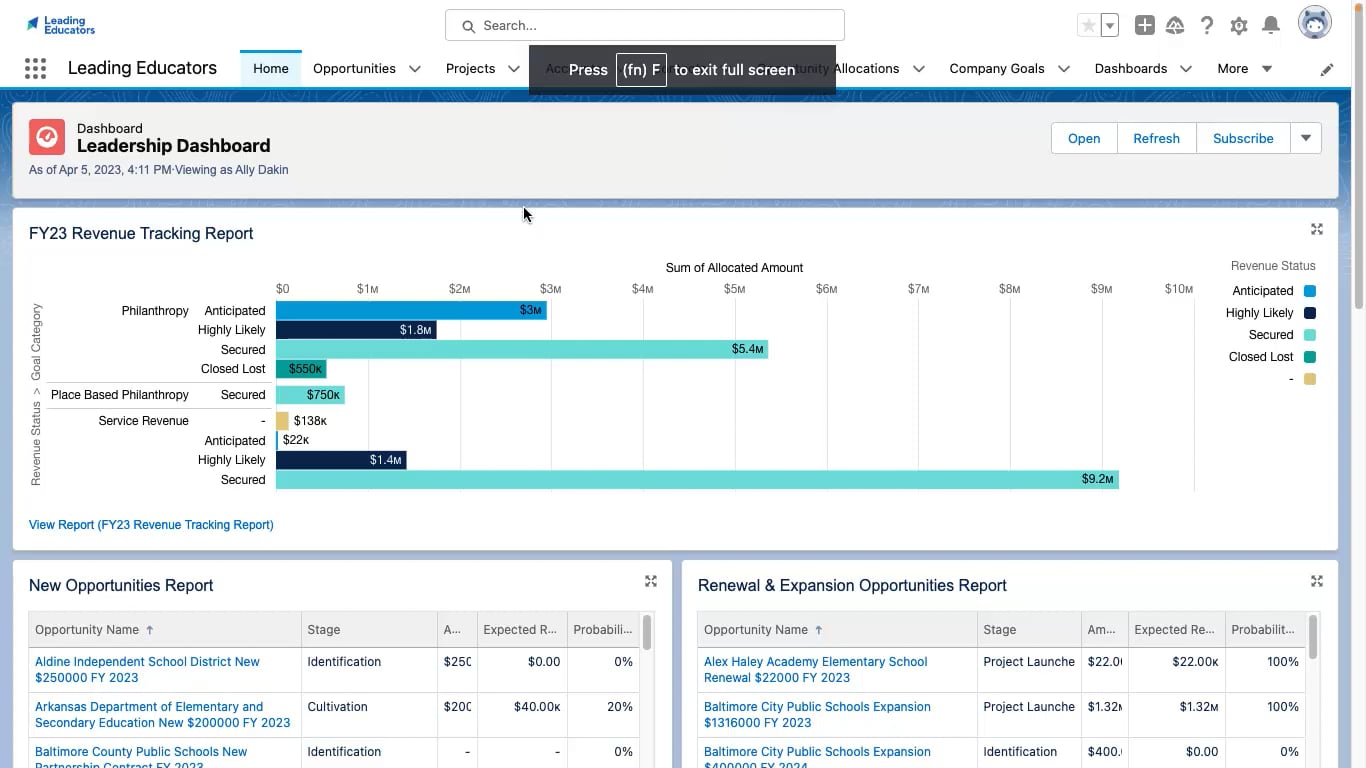The image size is (1366, 768).
Task: Expand the Projects tab dropdown chevron
Action: point(513,69)
